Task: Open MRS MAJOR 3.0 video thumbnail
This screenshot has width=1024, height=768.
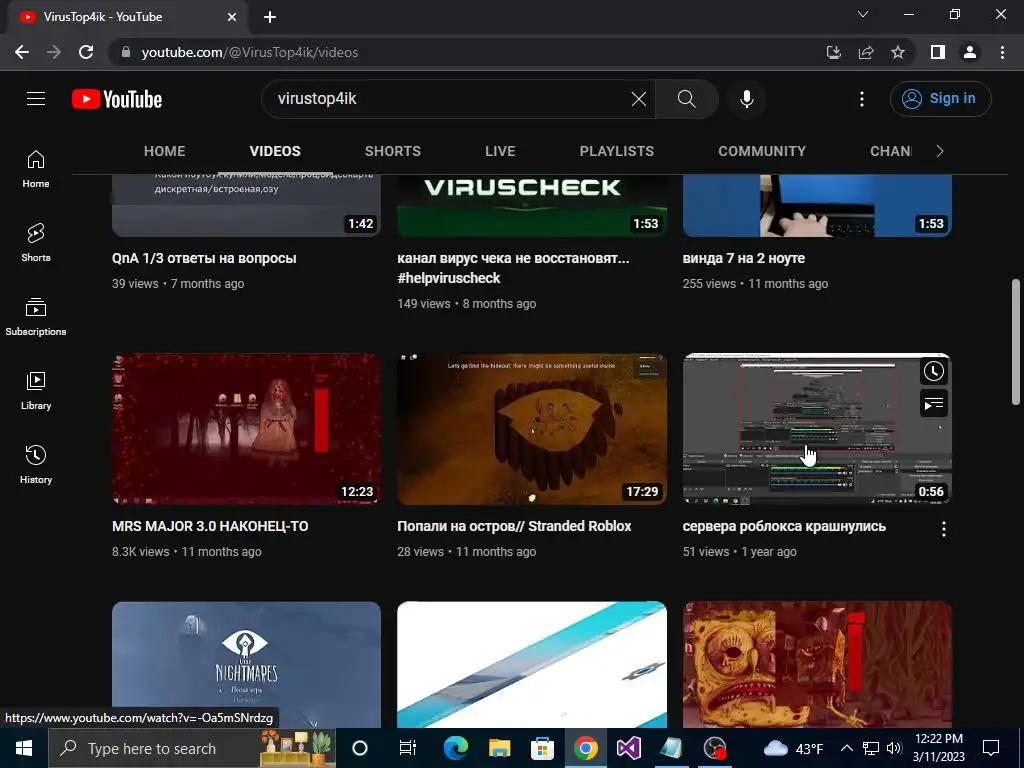Action: [246, 429]
